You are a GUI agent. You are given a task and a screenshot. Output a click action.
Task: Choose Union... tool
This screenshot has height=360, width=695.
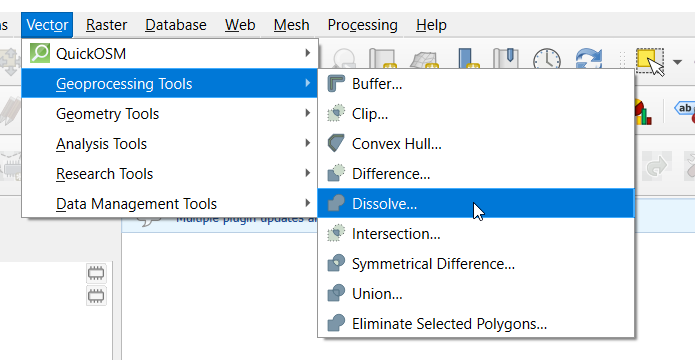(476, 293)
